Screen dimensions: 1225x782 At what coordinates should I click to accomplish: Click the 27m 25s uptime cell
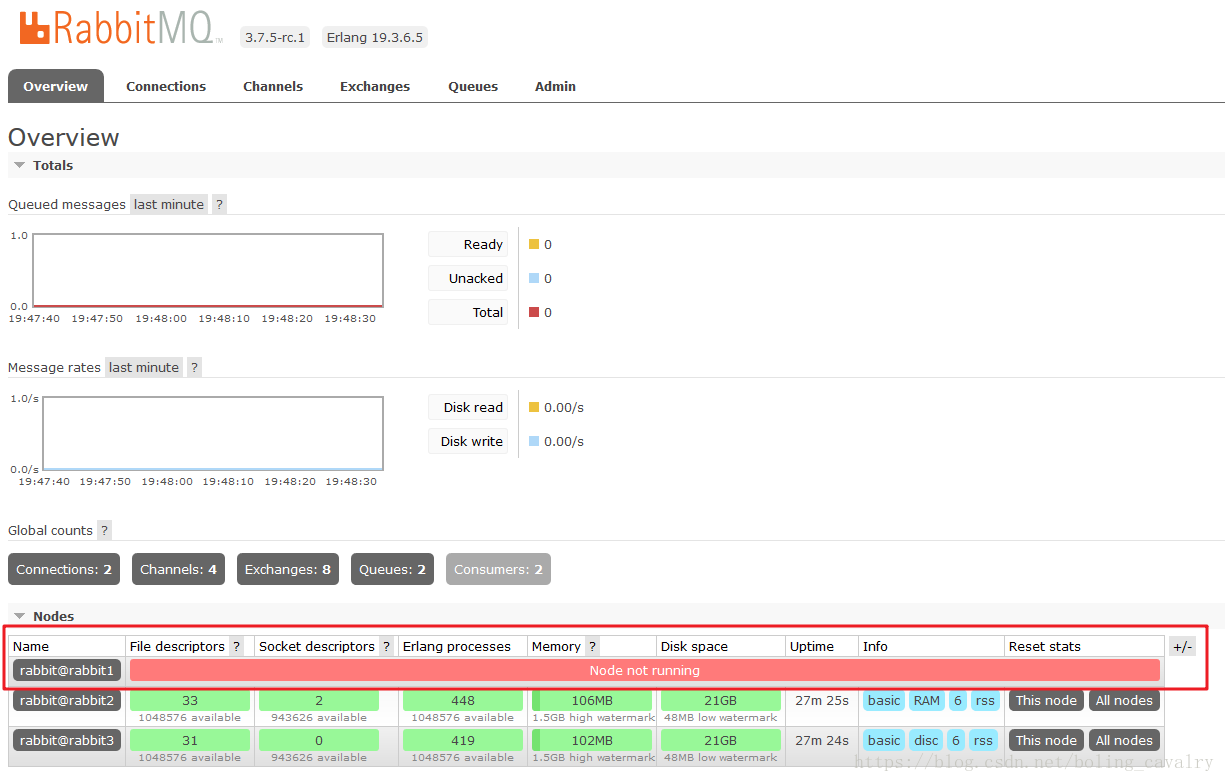(822, 700)
